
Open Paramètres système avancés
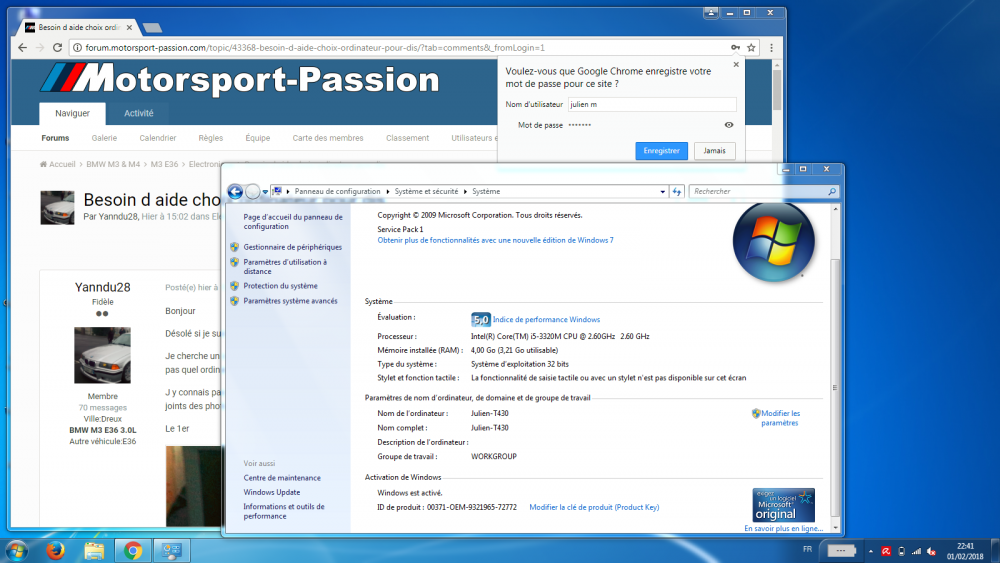click(290, 301)
